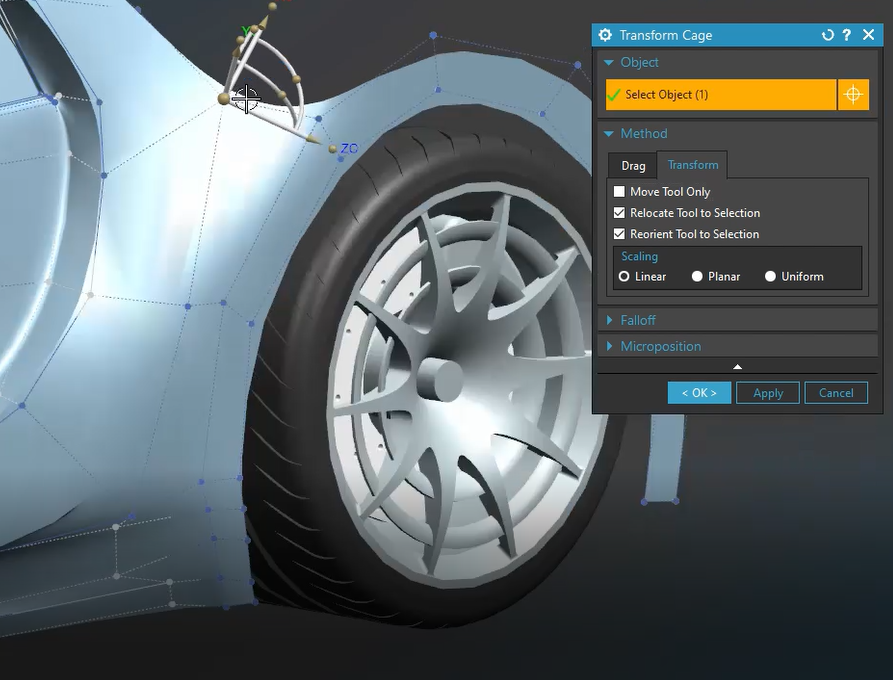
Task: Uncheck Relocate Tool to Selection
Action: pos(619,212)
